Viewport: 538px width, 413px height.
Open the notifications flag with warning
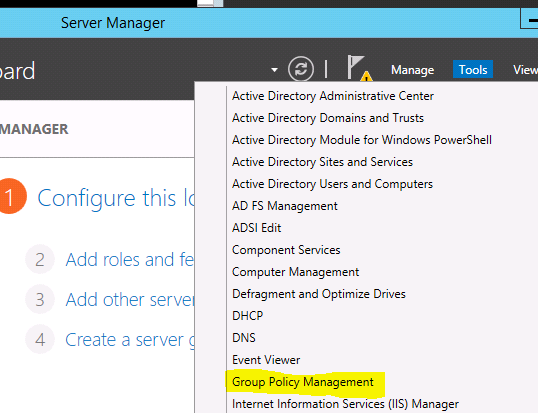tap(359, 68)
